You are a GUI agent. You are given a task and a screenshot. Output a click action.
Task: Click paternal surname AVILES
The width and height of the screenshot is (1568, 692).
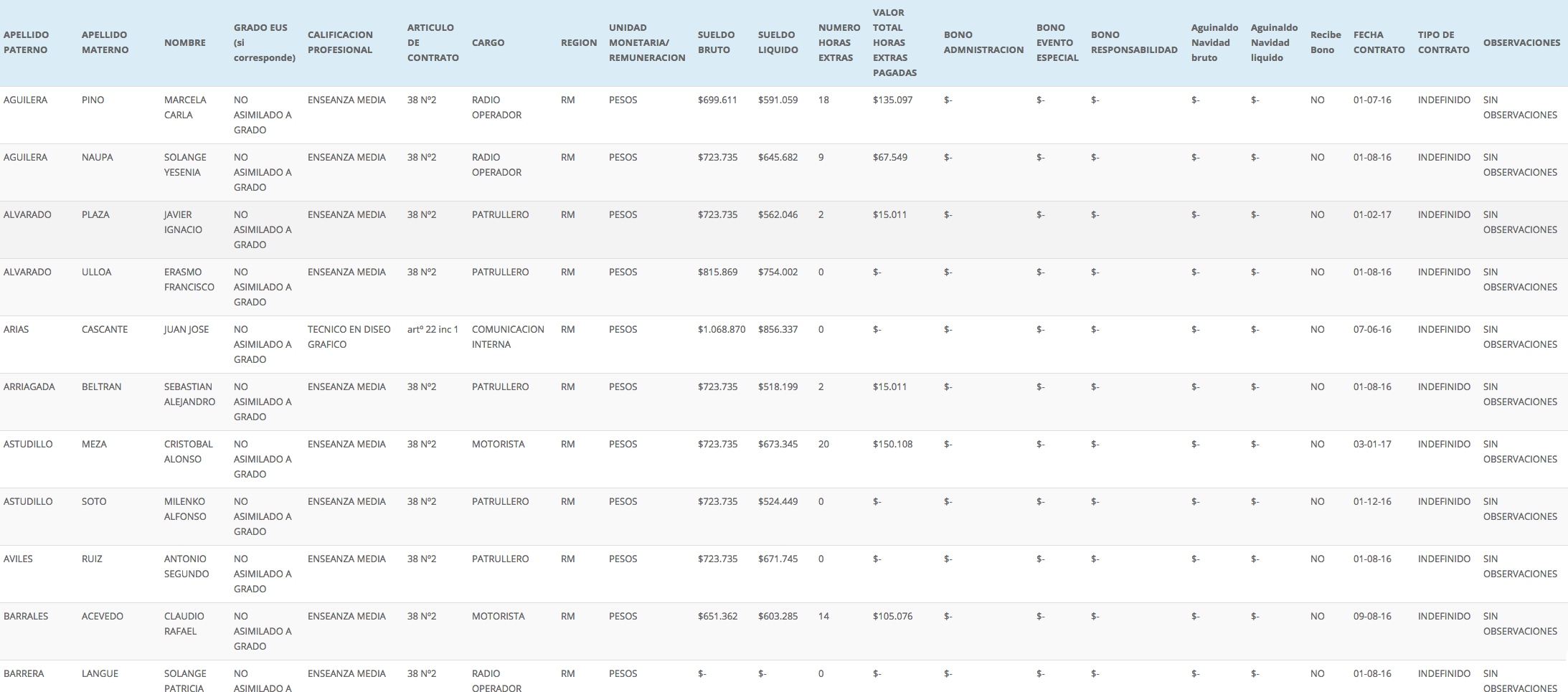point(18,559)
